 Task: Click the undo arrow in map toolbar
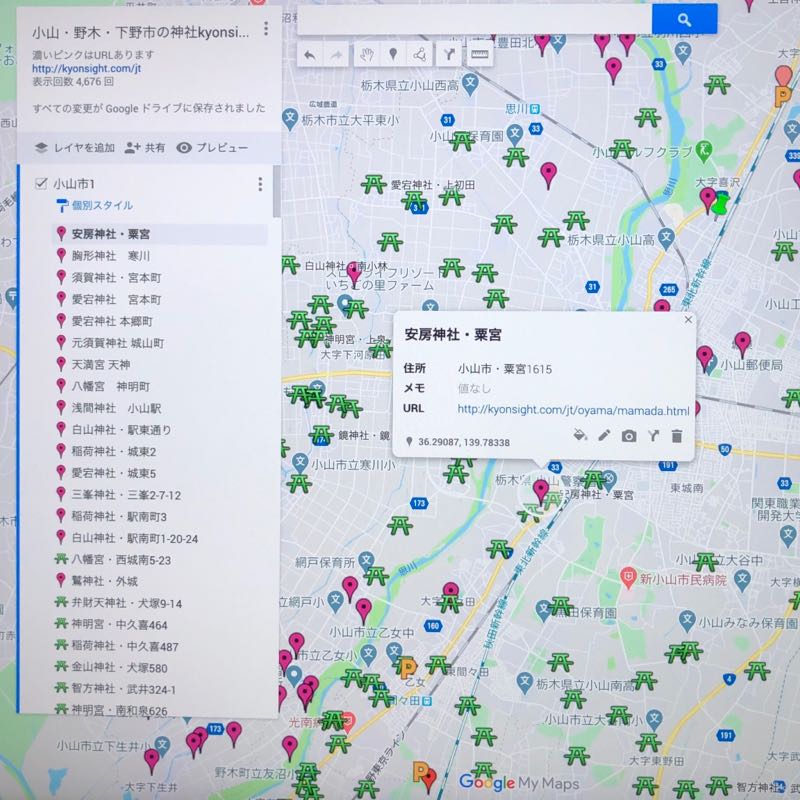pos(309,55)
